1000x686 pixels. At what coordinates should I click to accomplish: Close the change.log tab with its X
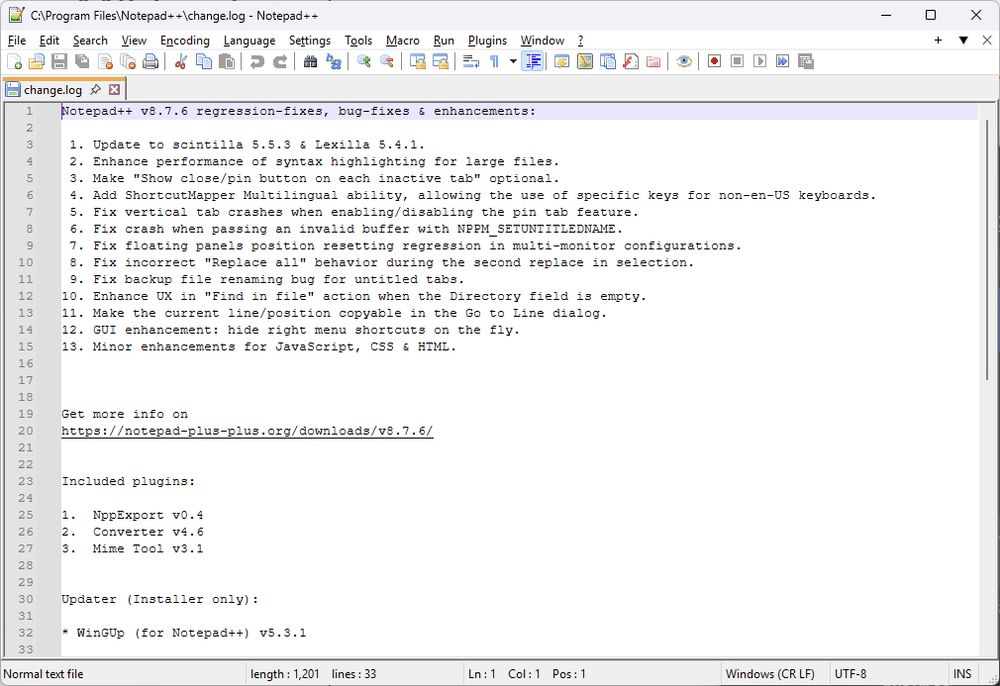[114, 89]
